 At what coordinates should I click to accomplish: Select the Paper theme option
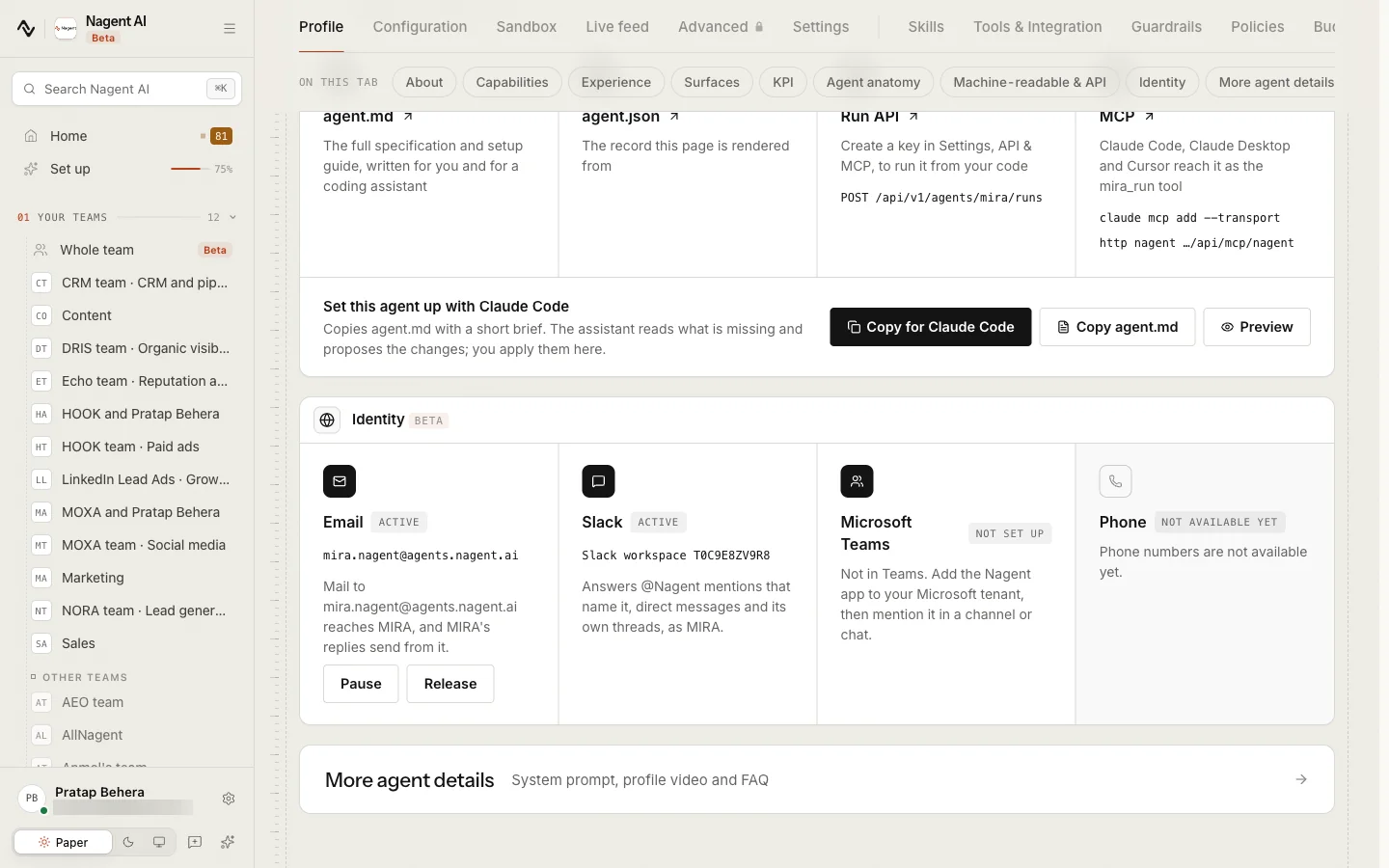coord(63,842)
